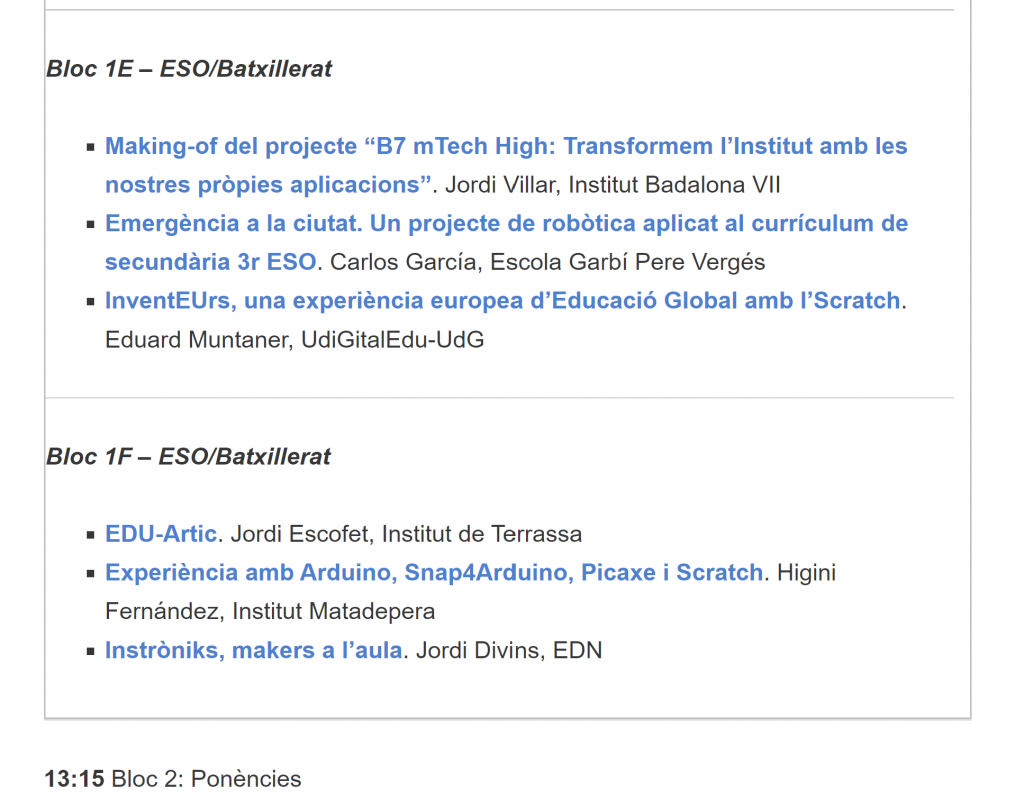The width and height of the screenshot is (1024, 800).
Task: Click the bullet marker before "Instròniks"
Action: coord(92,652)
